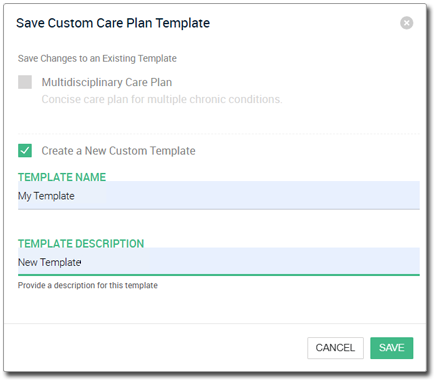
Task: Tick the Multidisciplinary Care Plan checkbox
Action: (25, 82)
